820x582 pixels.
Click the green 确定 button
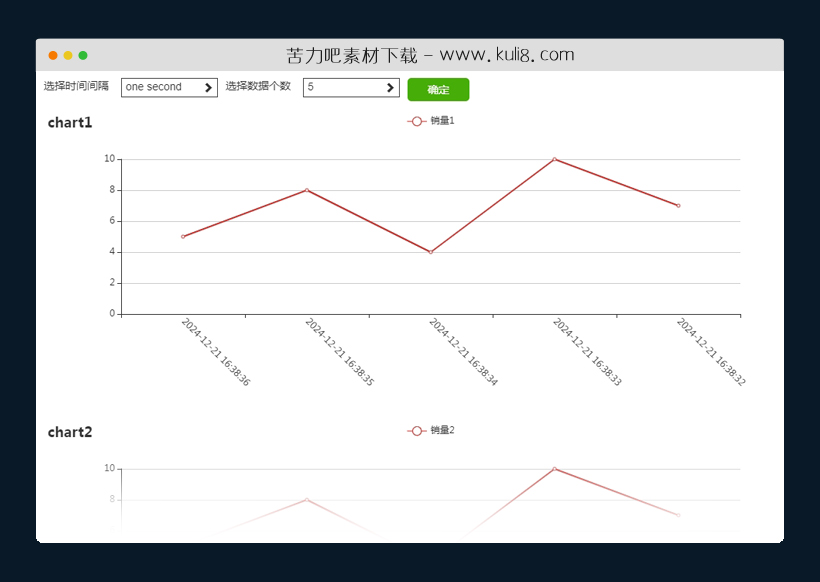coord(438,90)
